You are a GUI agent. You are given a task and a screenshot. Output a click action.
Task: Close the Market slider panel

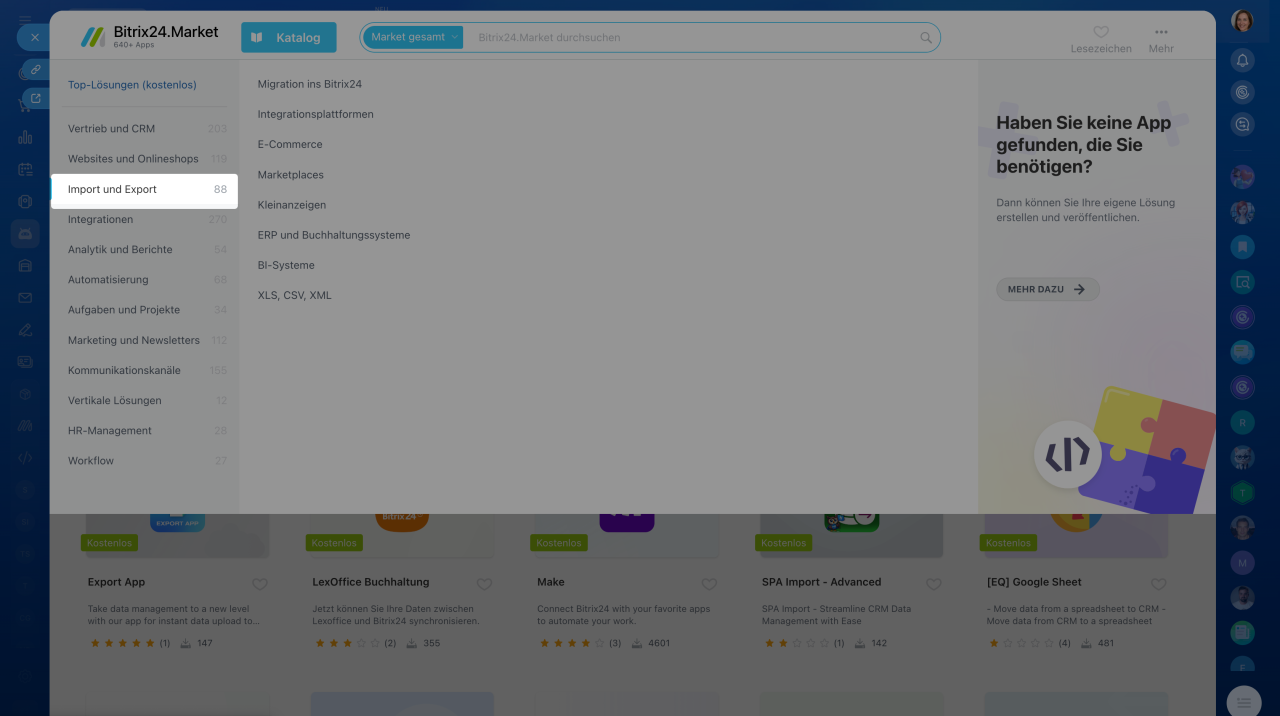pos(34,37)
